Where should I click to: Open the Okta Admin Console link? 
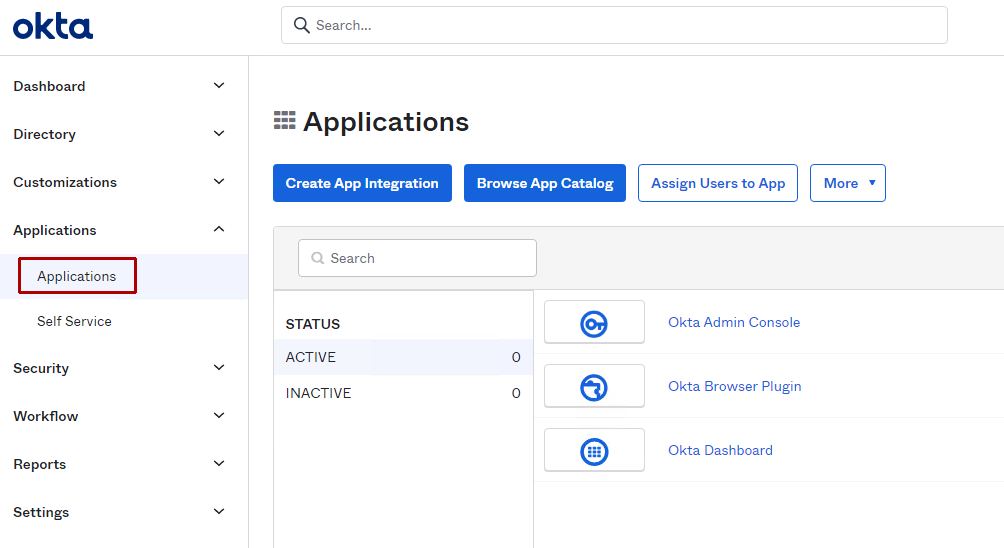pos(733,322)
